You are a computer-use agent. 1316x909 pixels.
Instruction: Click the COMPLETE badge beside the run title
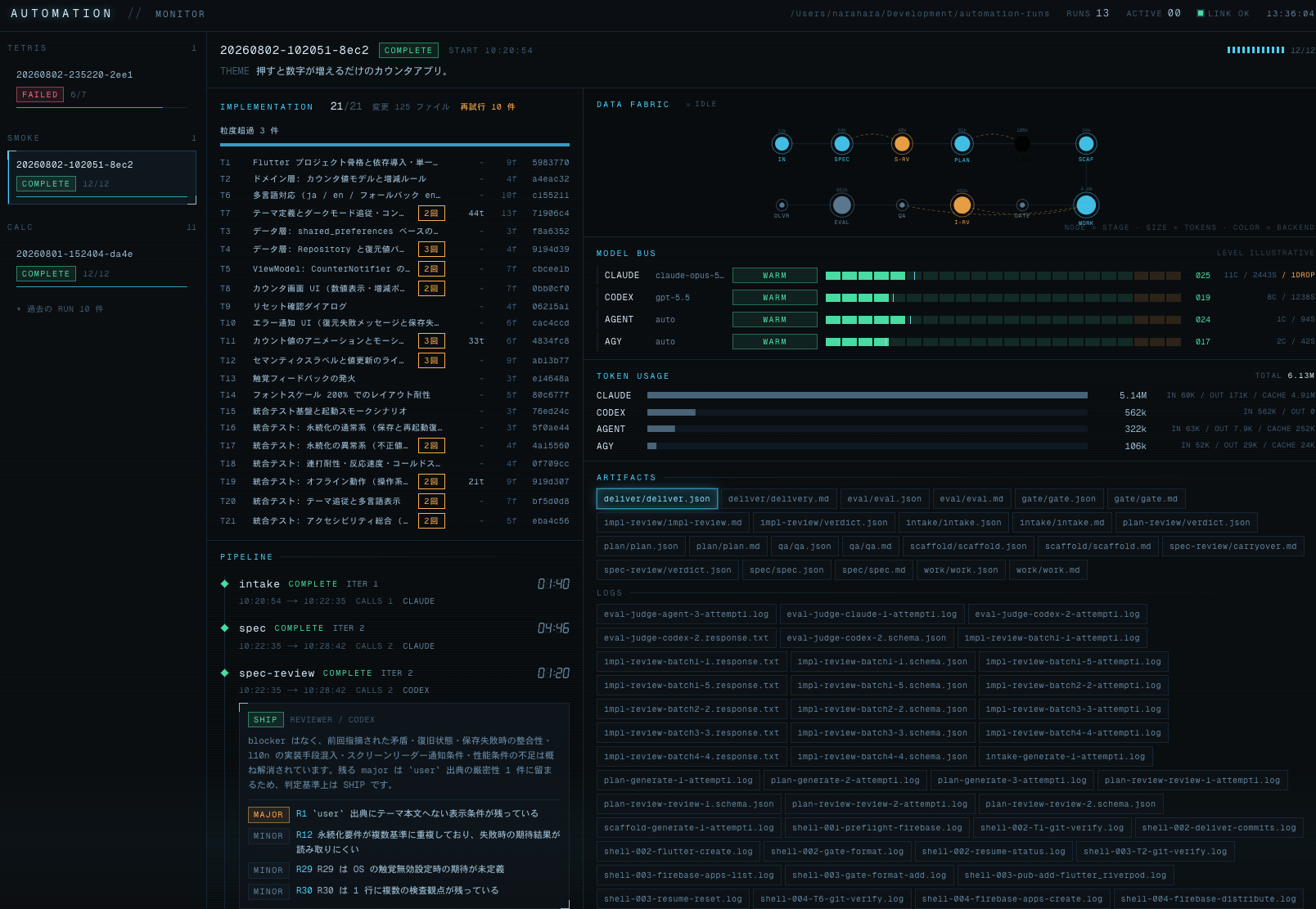pyautogui.click(x=408, y=51)
